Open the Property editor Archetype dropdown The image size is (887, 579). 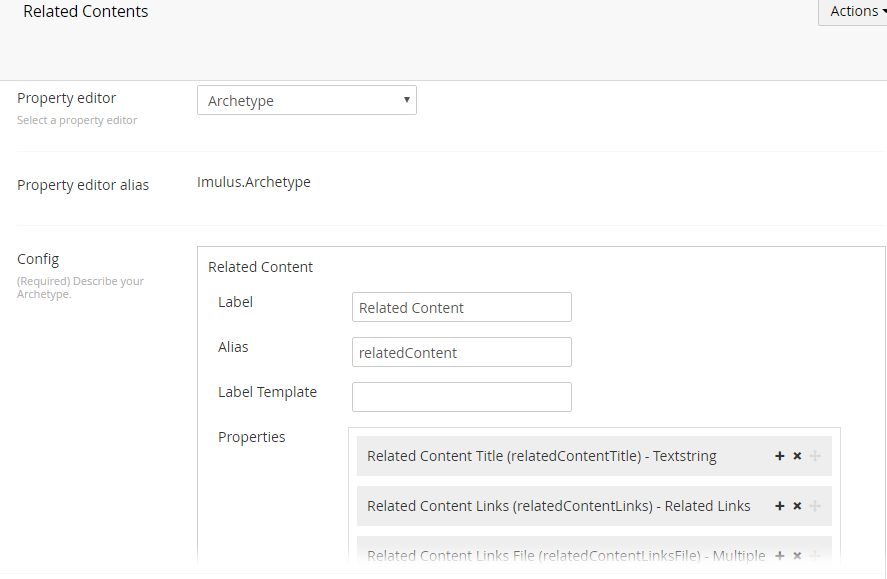click(x=307, y=100)
